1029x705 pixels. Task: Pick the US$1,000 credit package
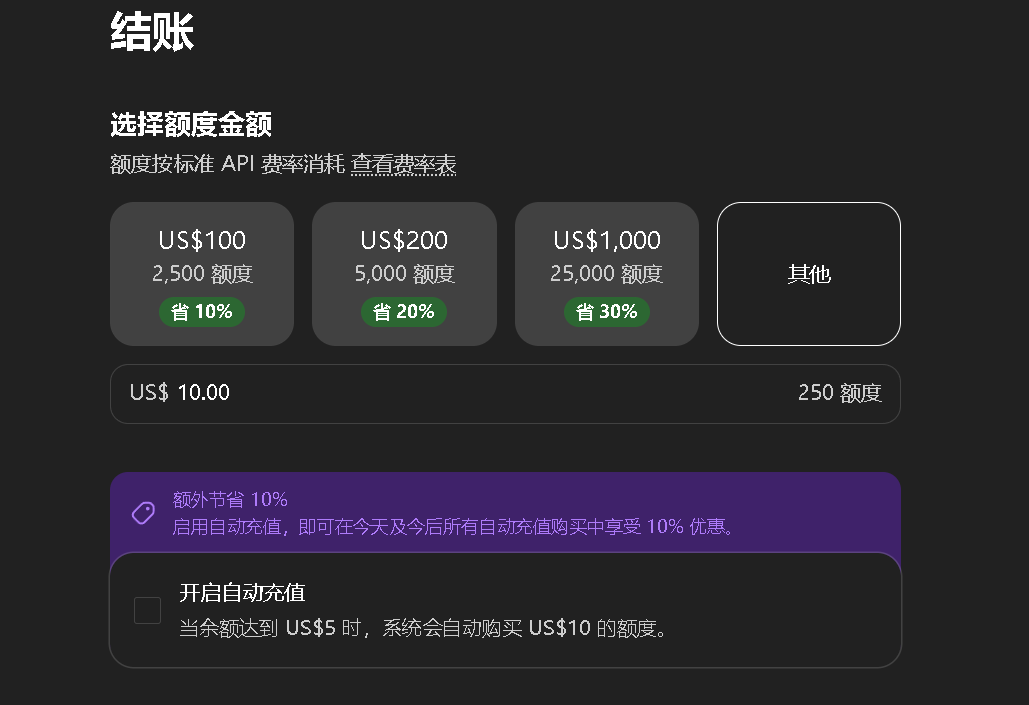coord(607,274)
